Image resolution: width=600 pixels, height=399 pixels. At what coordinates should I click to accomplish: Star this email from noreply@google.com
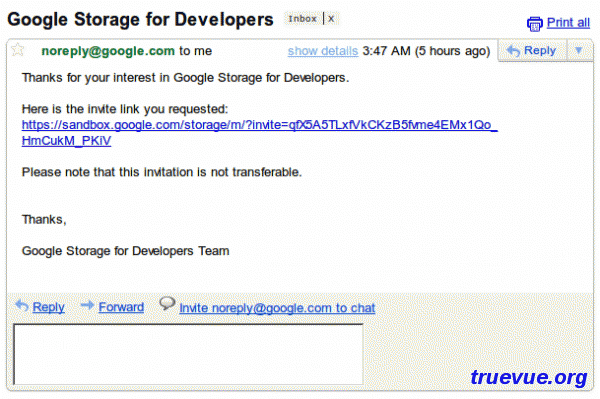[18, 50]
